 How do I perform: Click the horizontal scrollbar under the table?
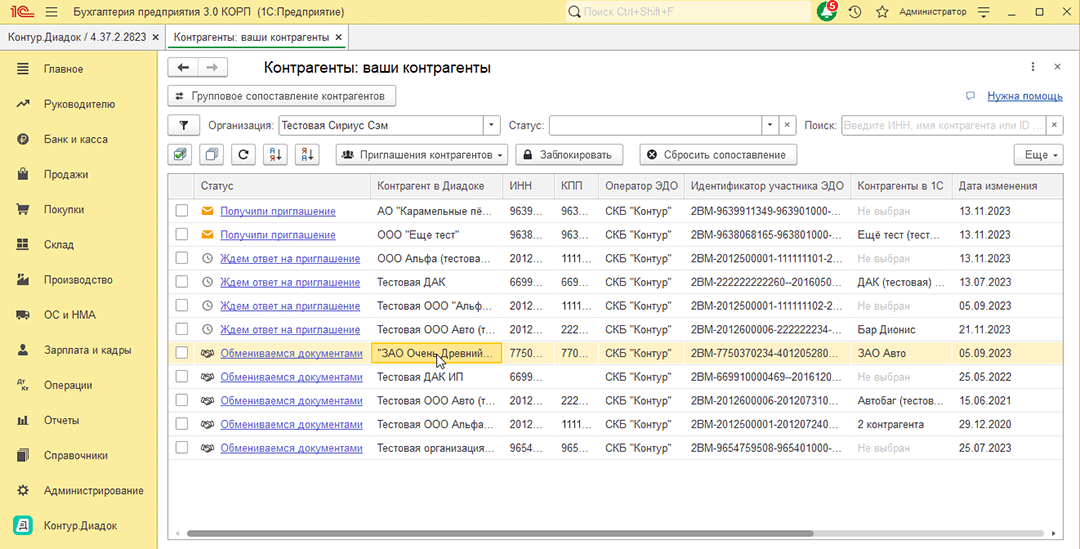[500, 533]
